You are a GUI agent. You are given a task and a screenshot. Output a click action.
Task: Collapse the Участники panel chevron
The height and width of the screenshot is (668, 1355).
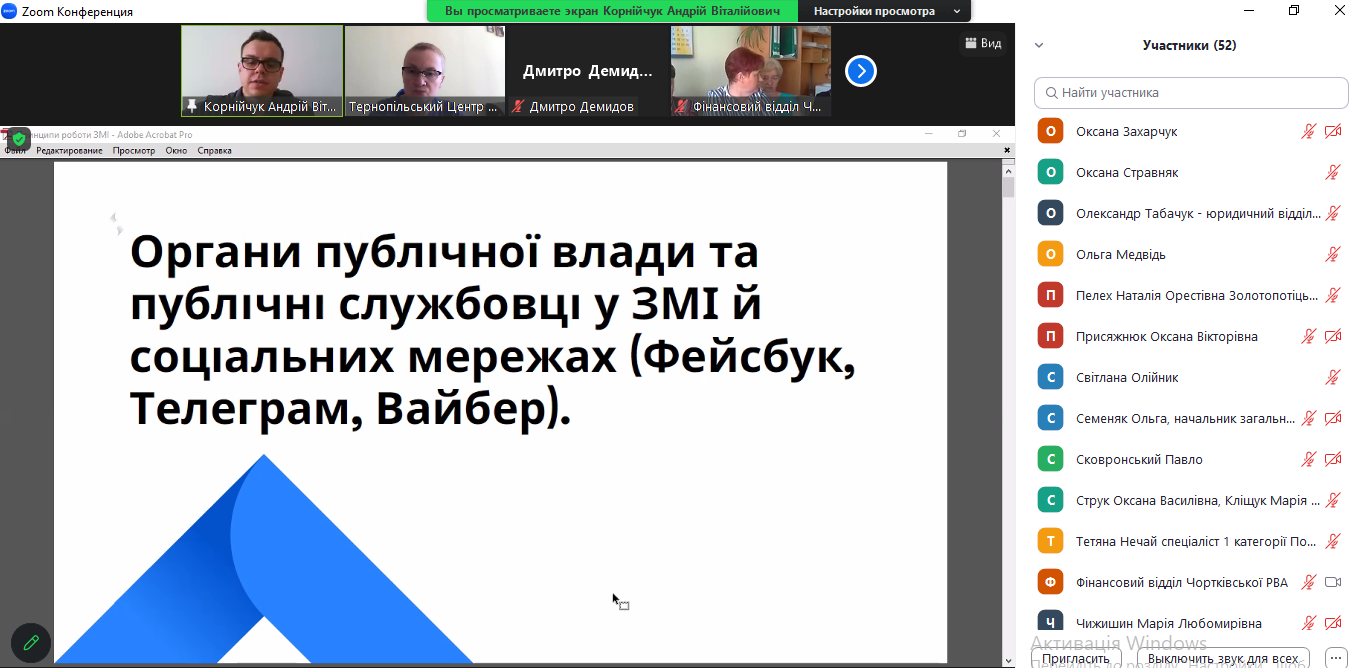(1039, 45)
